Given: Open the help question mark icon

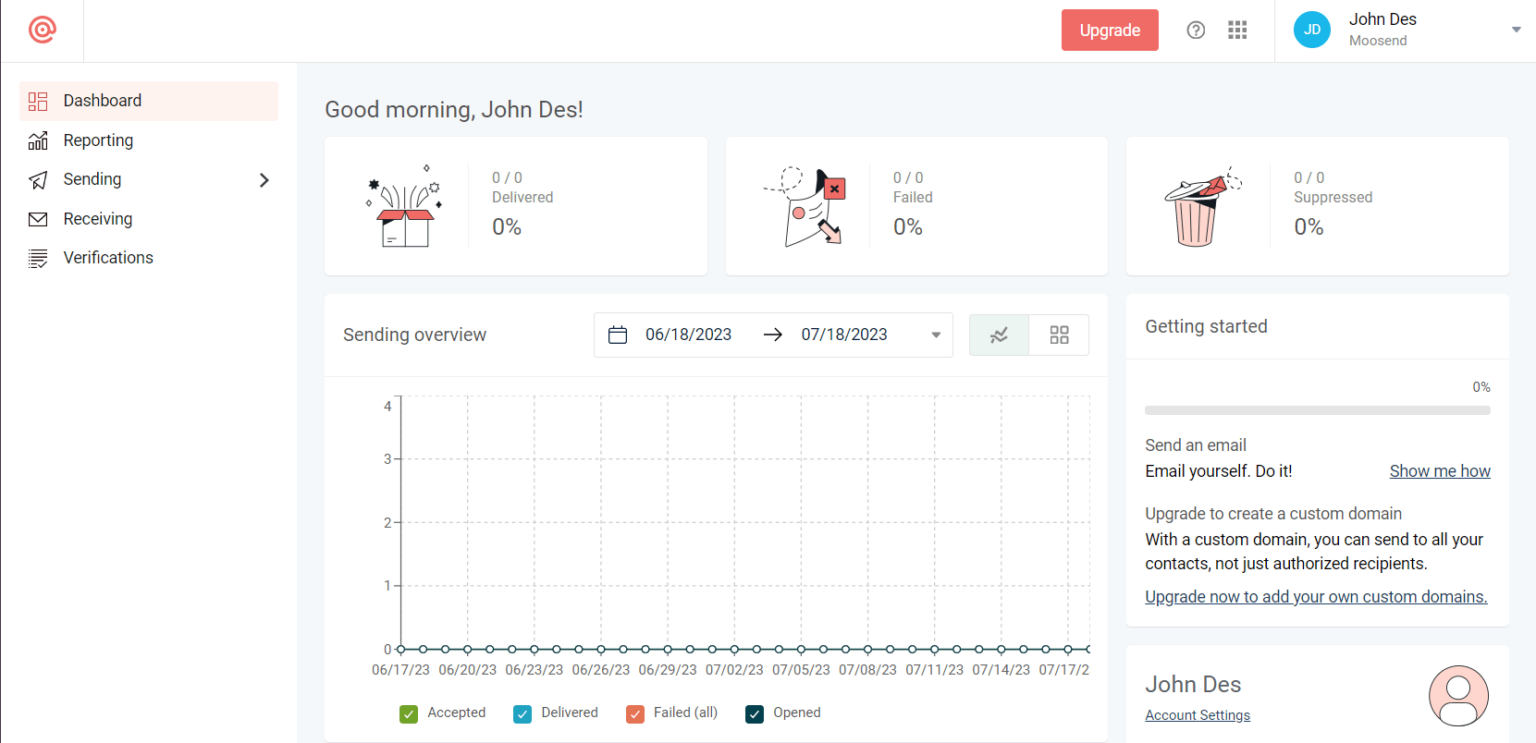Looking at the screenshot, I should click(x=1196, y=30).
